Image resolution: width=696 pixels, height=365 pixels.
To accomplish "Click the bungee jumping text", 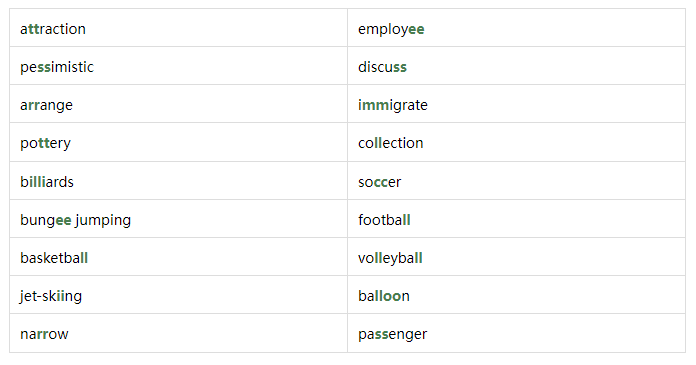I will tap(75, 221).
